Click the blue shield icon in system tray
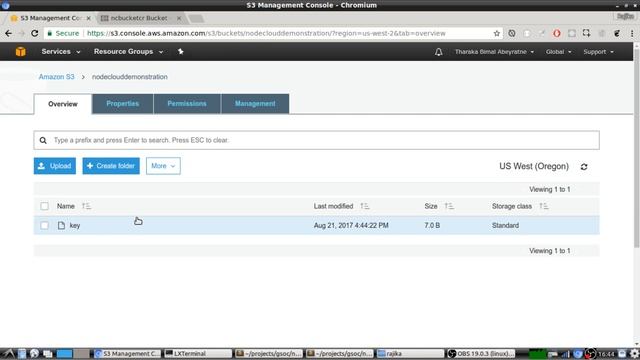 tap(578, 353)
